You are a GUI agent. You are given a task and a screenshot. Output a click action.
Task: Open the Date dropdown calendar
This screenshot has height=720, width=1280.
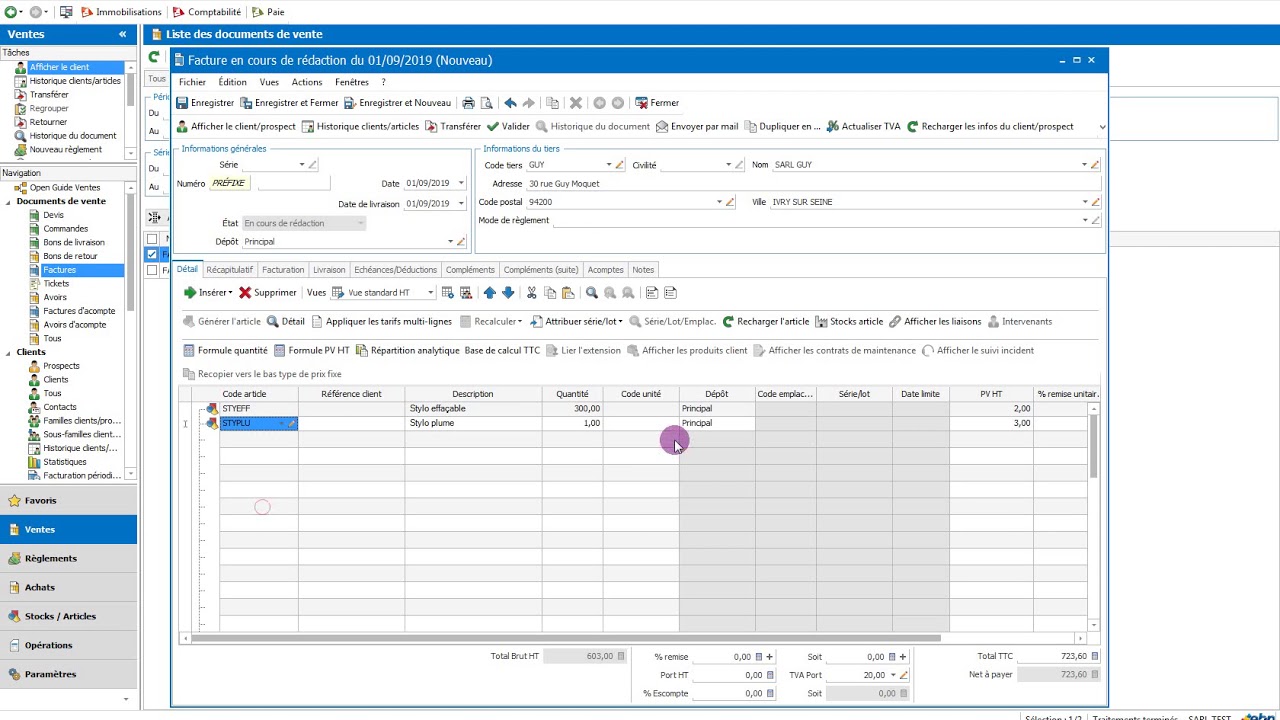click(x=460, y=184)
